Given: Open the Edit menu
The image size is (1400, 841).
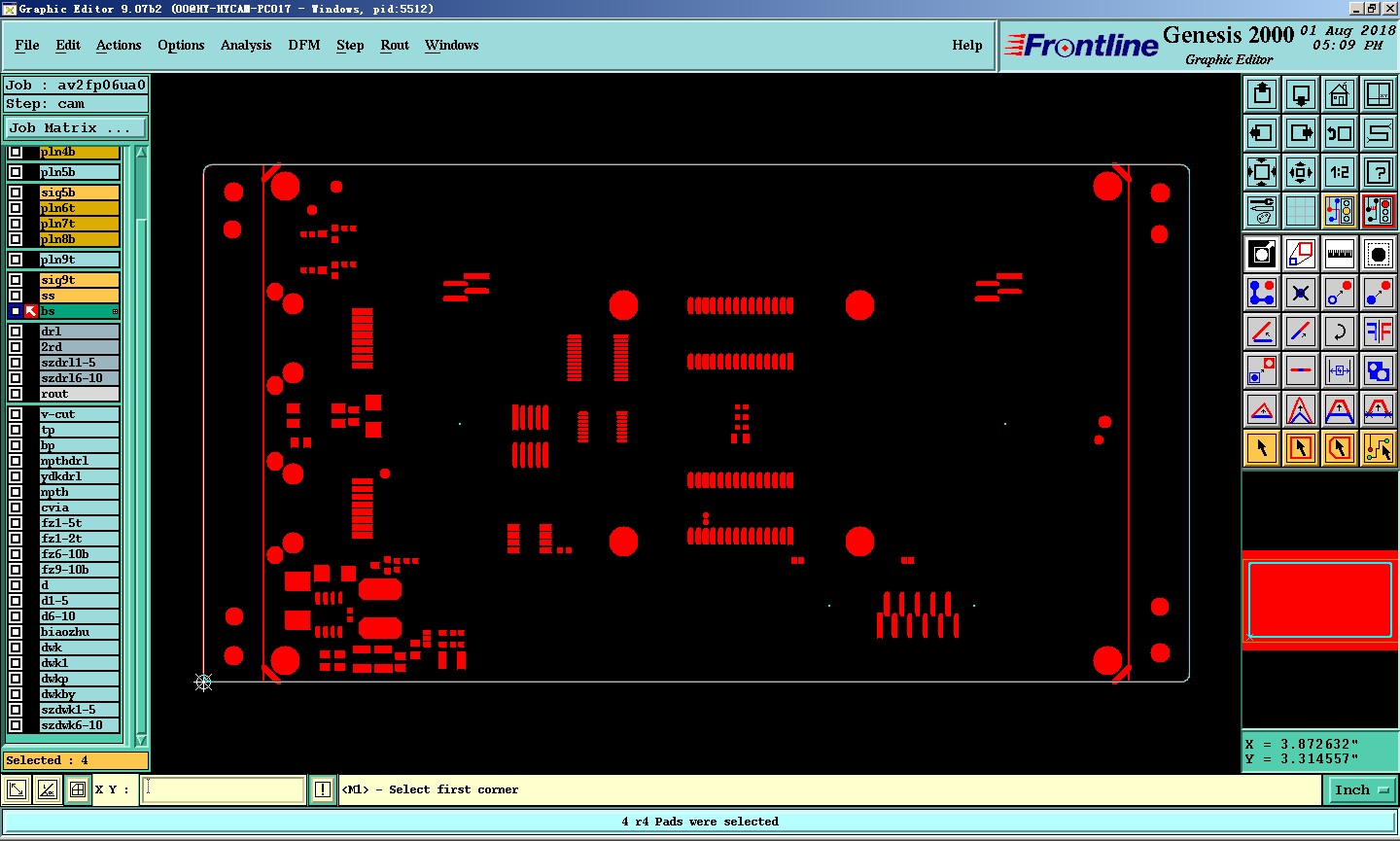Looking at the screenshot, I should pos(68,45).
